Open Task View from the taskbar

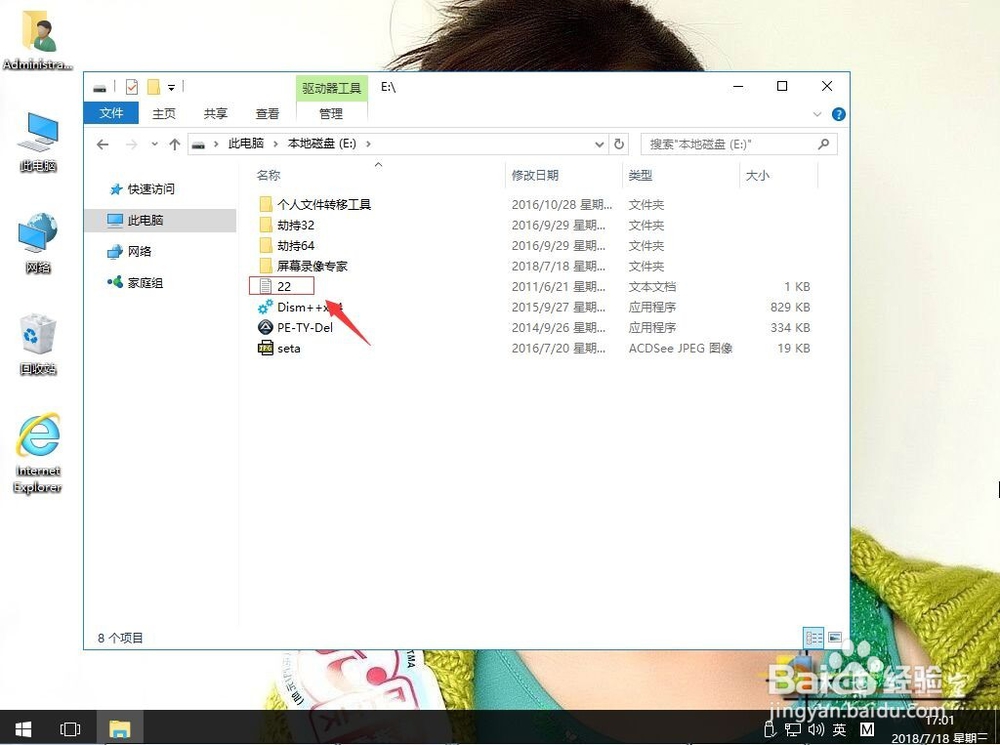70,729
